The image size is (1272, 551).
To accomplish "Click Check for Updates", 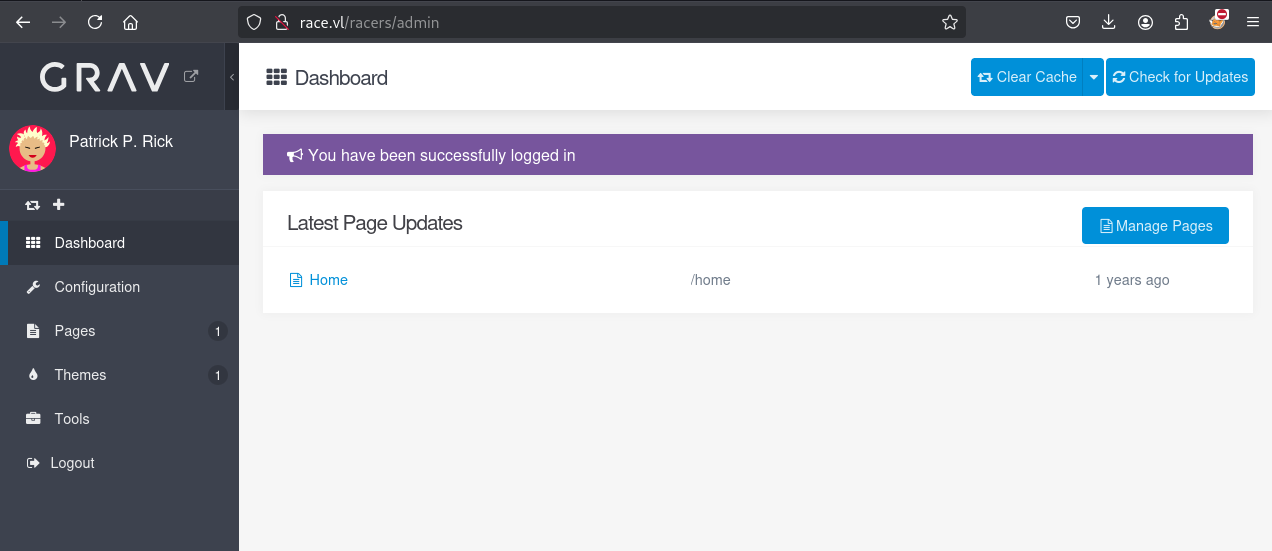I will (1180, 77).
